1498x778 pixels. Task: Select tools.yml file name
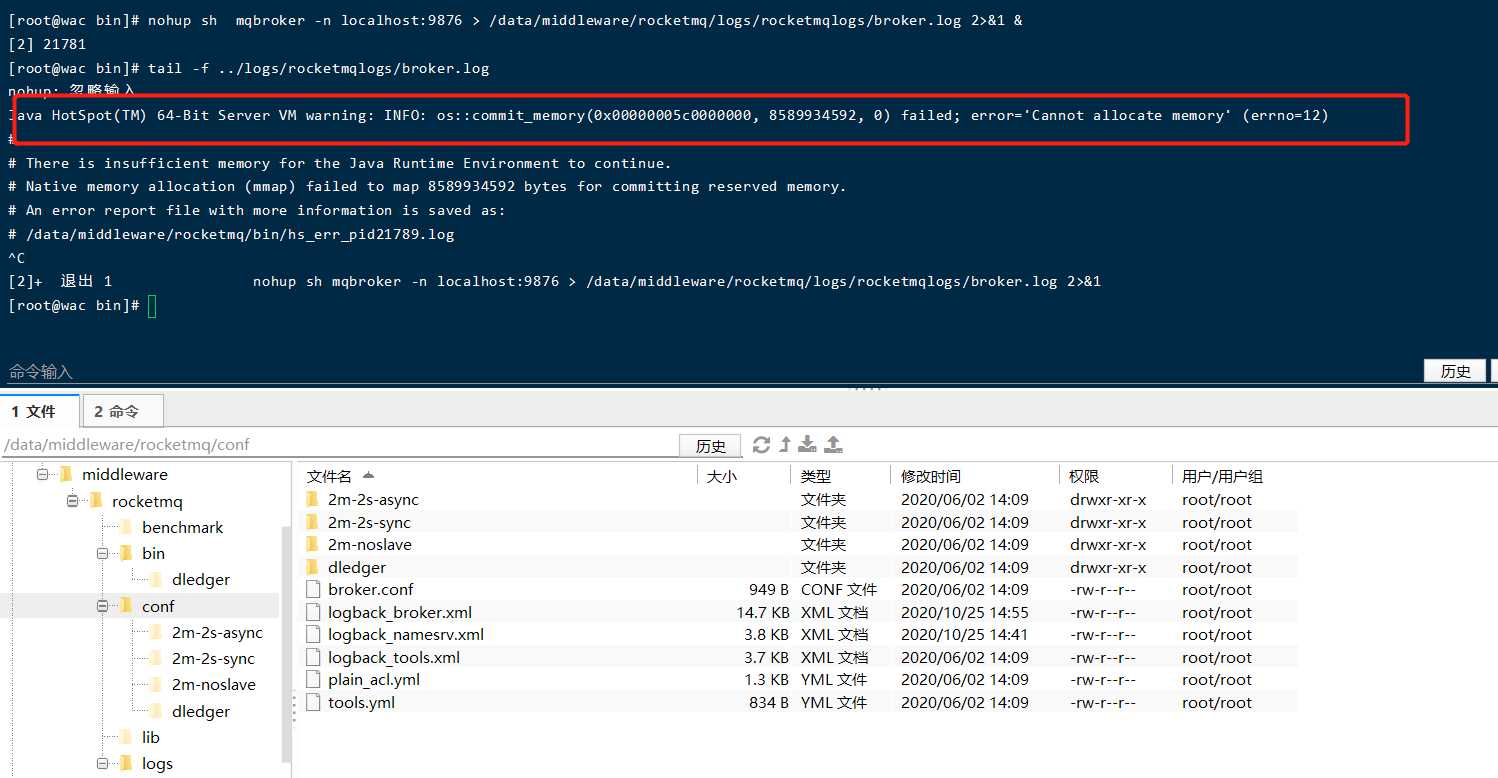(x=361, y=702)
